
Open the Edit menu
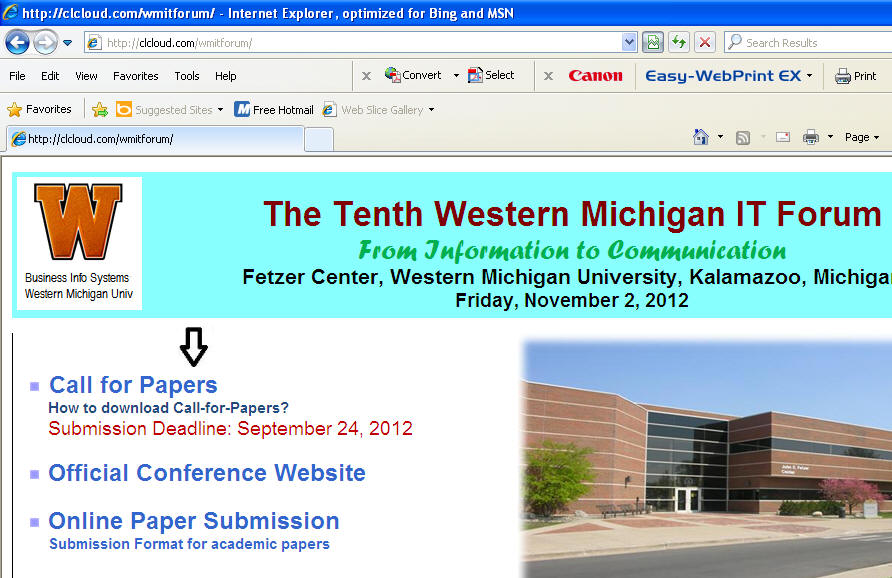click(50, 76)
